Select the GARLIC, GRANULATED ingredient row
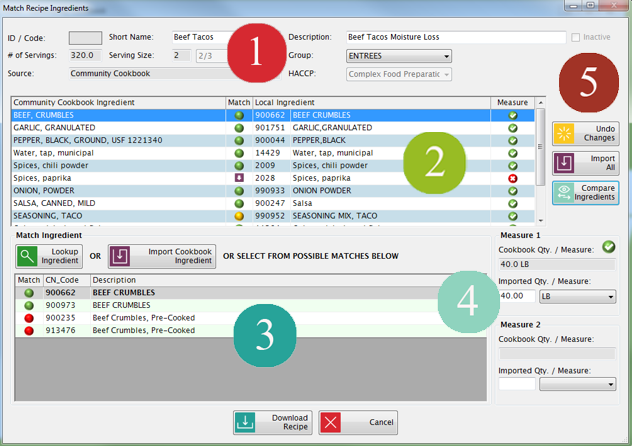 click(118, 128)
